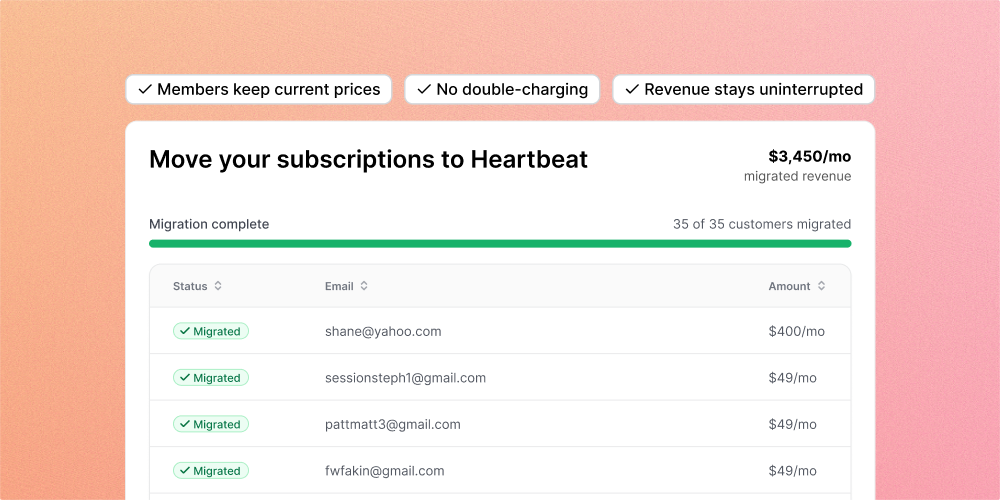Click Migrated status badge for pattmatt3@gmail.com
The height and width of the screenshot is (500, 1000).
tap(211, 424)
